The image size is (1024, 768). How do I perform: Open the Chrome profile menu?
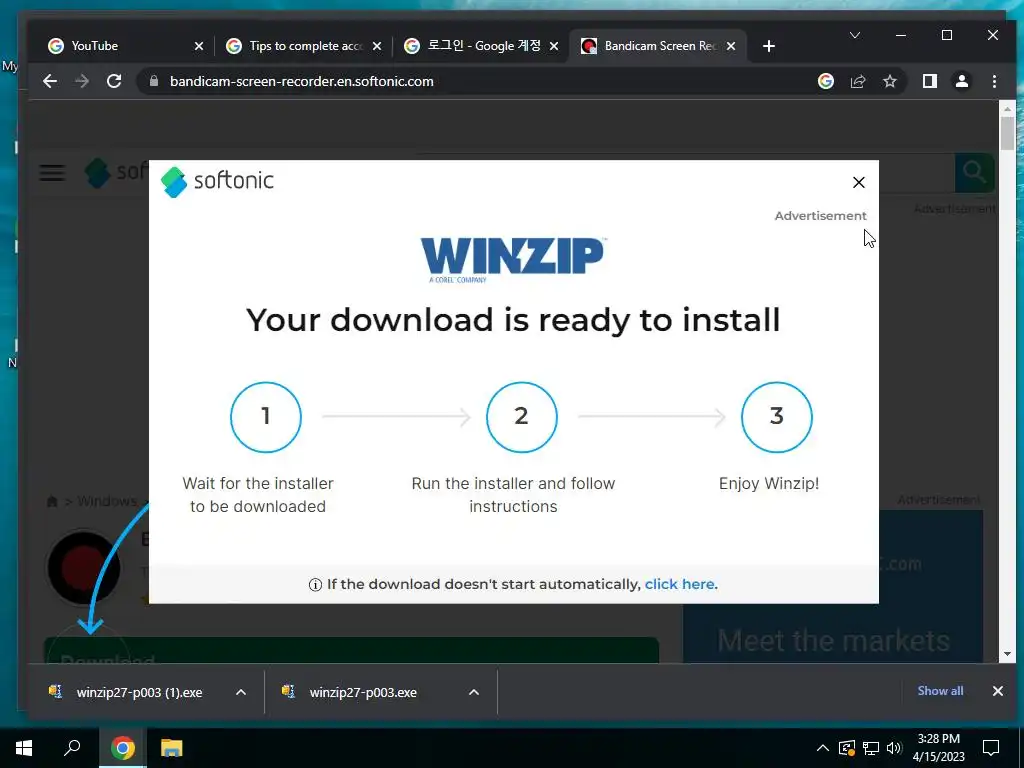tap(961, 81)
